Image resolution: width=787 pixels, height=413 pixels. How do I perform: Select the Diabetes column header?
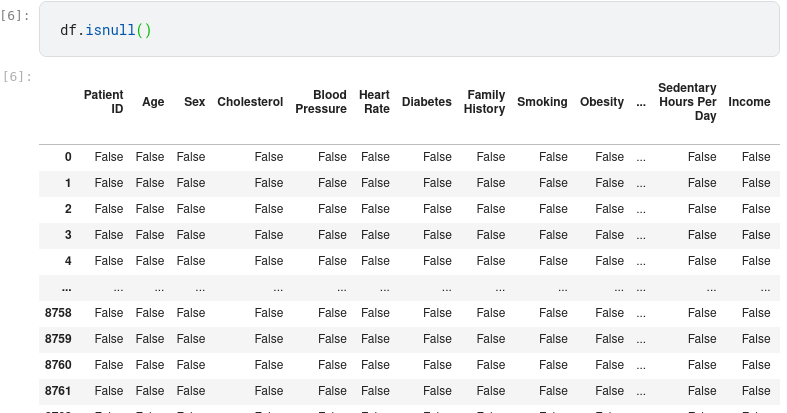point(427,102)
